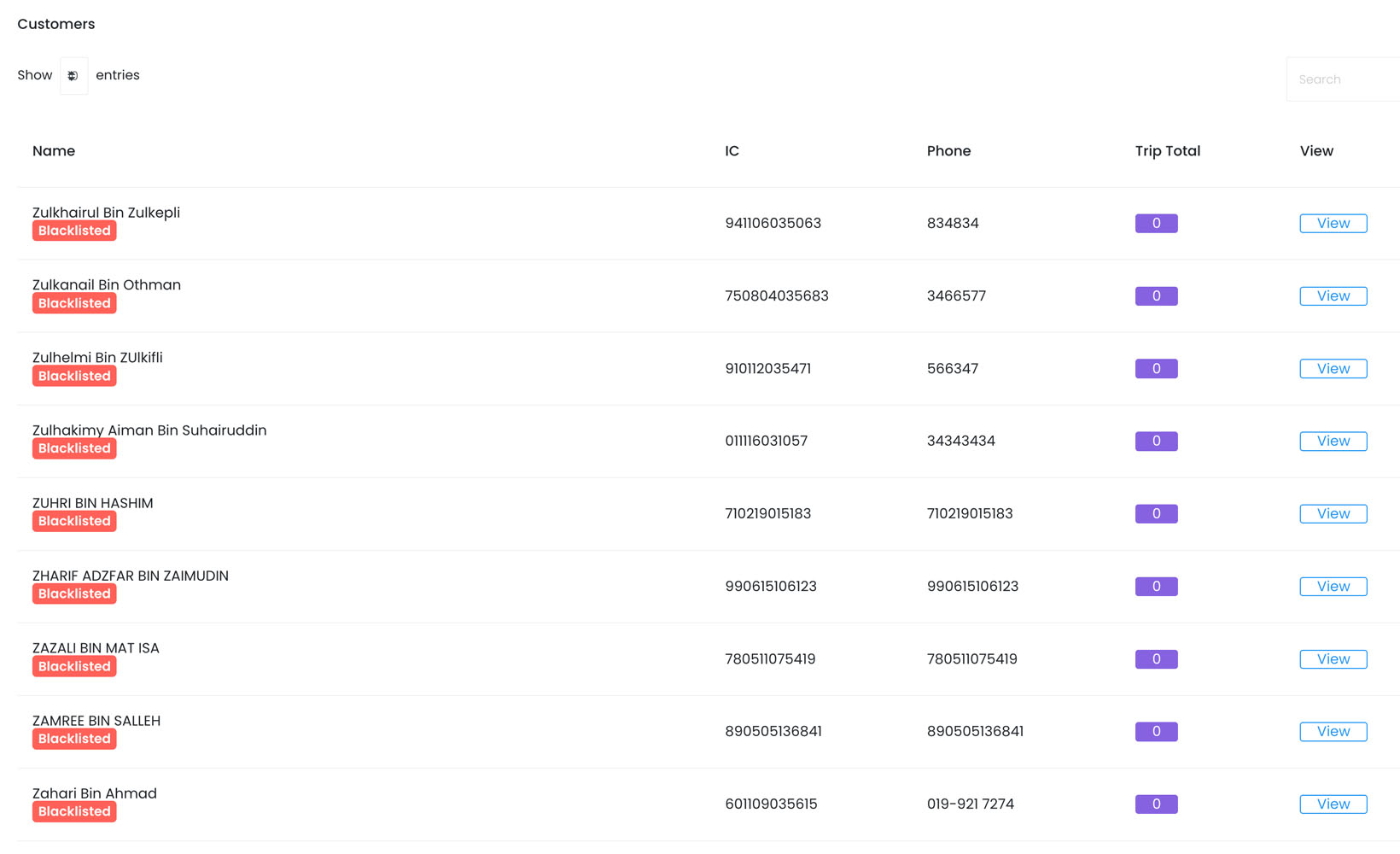Sort table by Phone column header
This screenshot has width=1400, height=854.
coord(948,151)
